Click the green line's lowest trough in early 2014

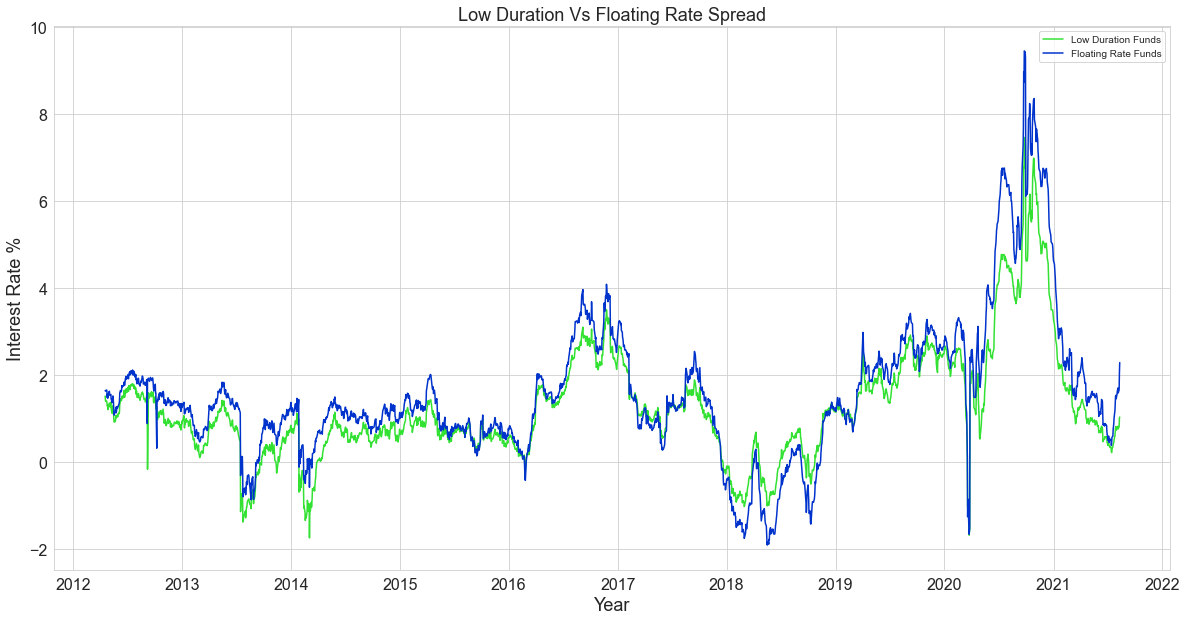(309, 537)
